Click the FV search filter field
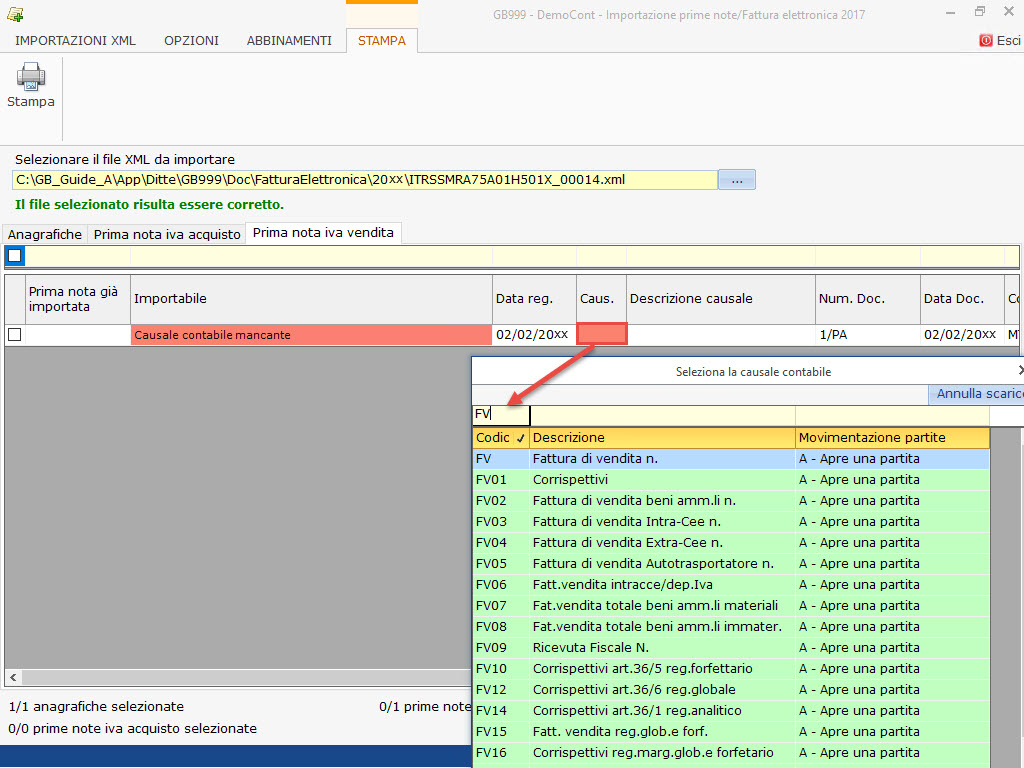Screen dimensions: 1024x768 coord(501,415)
